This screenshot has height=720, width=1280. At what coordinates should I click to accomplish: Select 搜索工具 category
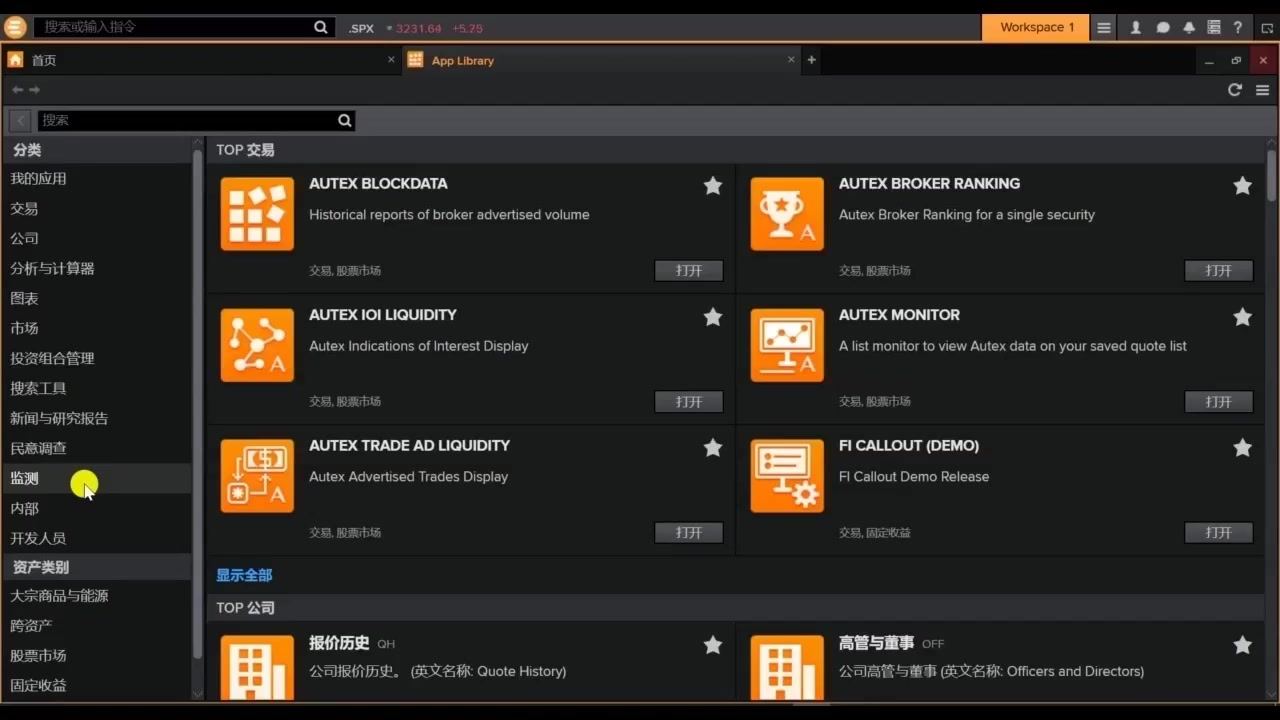pos(95,388)
